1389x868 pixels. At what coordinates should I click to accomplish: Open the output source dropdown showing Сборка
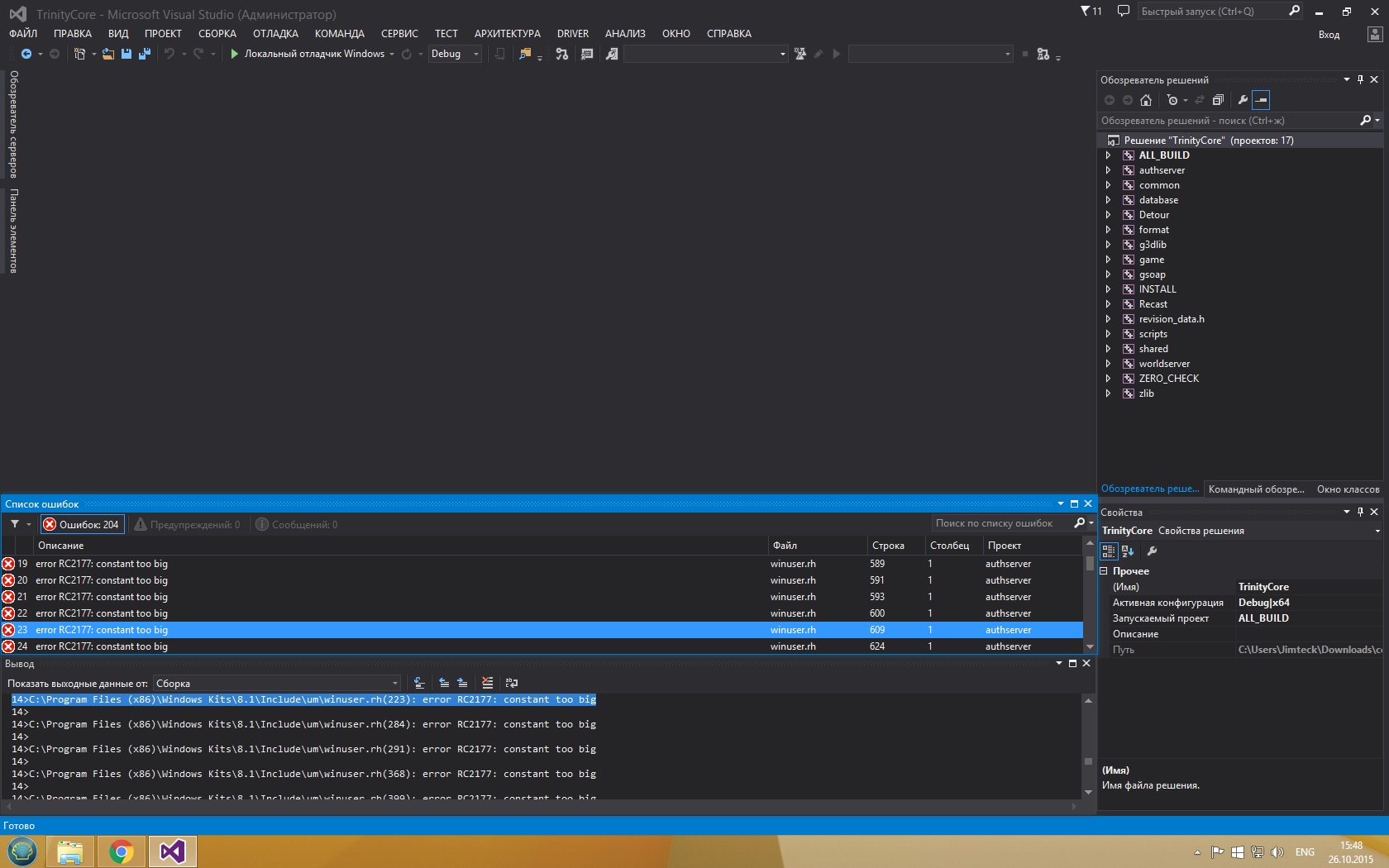277,684
